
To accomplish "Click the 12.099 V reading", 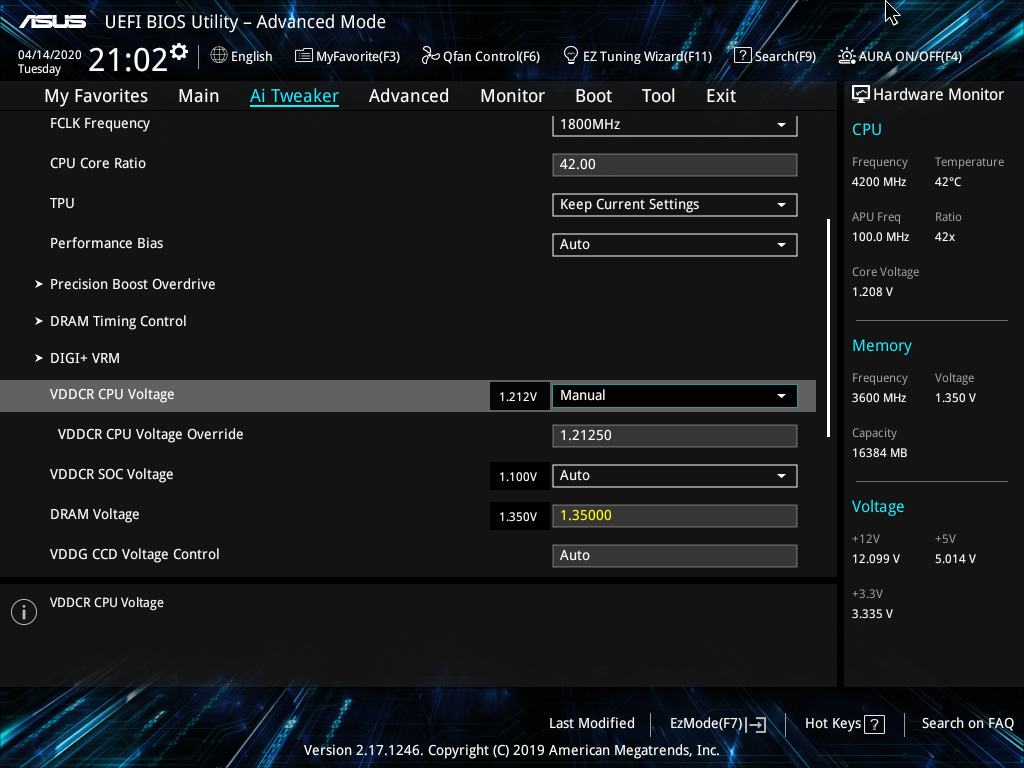I will tap(876, 559).
